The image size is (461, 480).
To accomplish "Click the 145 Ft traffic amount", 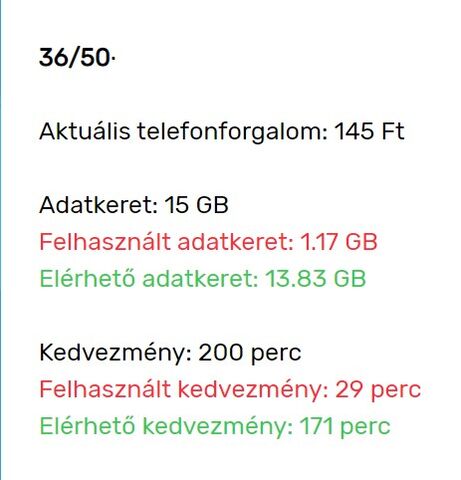I will point(369,131).
